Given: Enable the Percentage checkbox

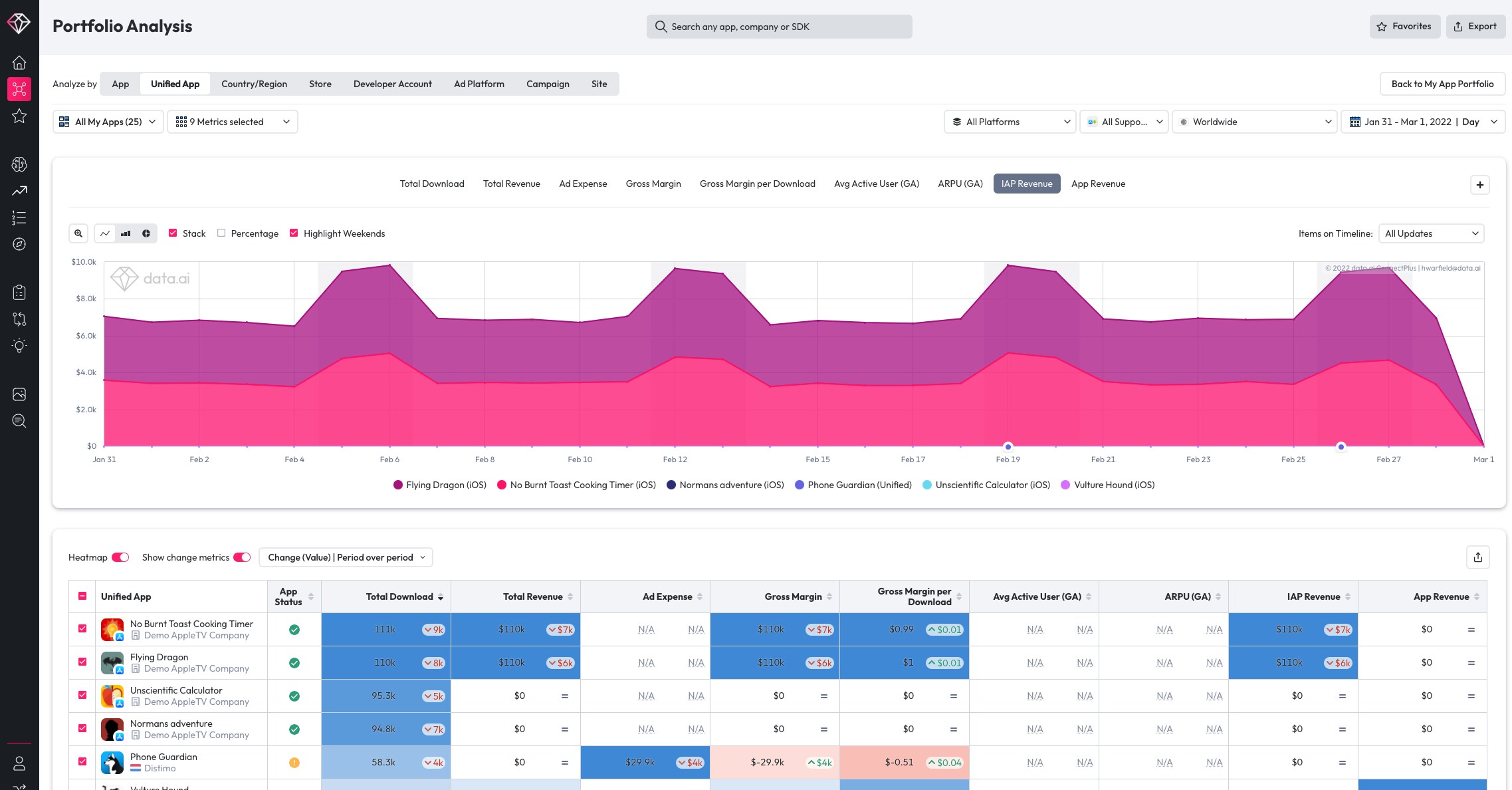Looking at the screenshot, I should tap(221, 233).
